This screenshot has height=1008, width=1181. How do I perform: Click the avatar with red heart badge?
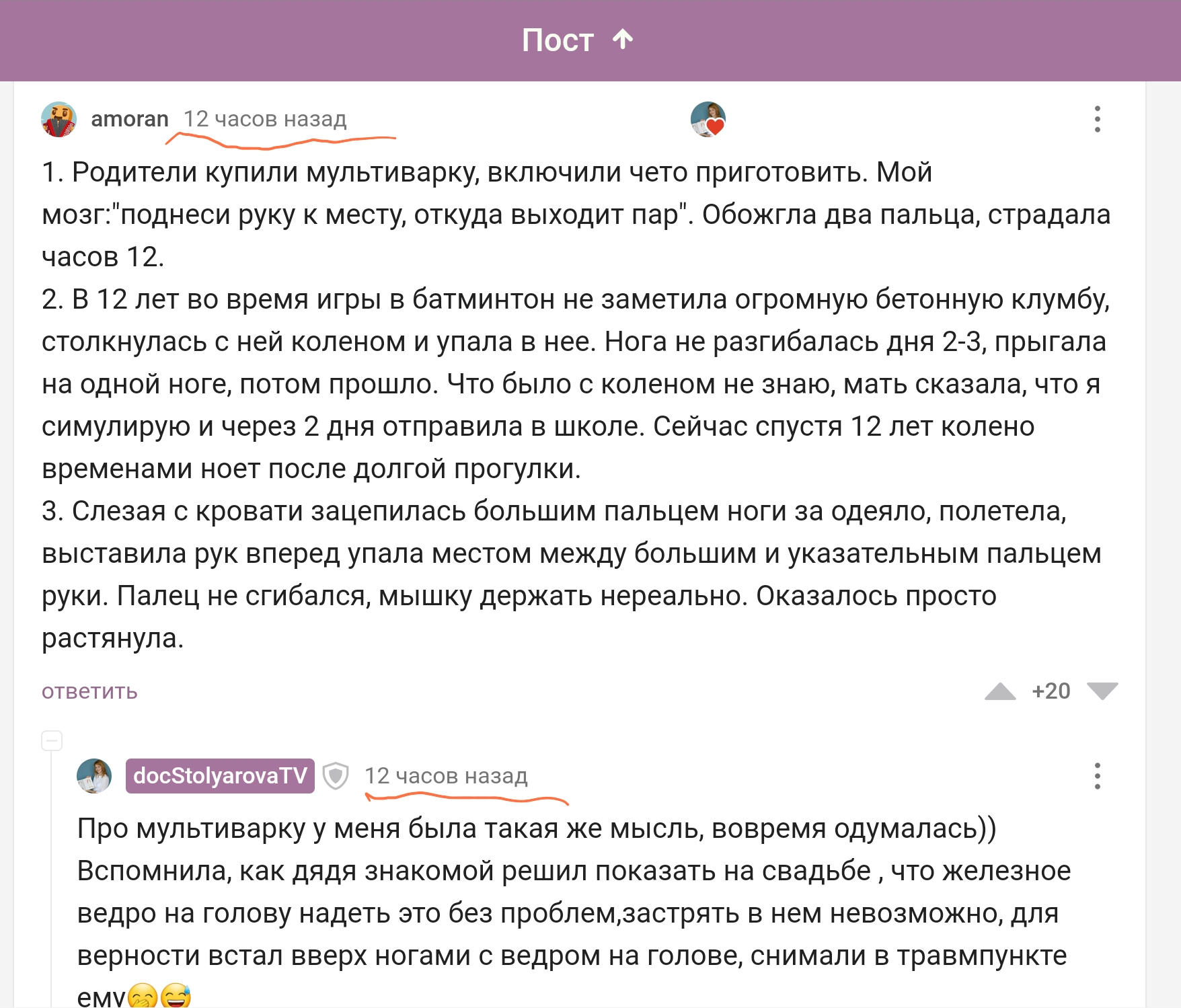click(708, 120)
